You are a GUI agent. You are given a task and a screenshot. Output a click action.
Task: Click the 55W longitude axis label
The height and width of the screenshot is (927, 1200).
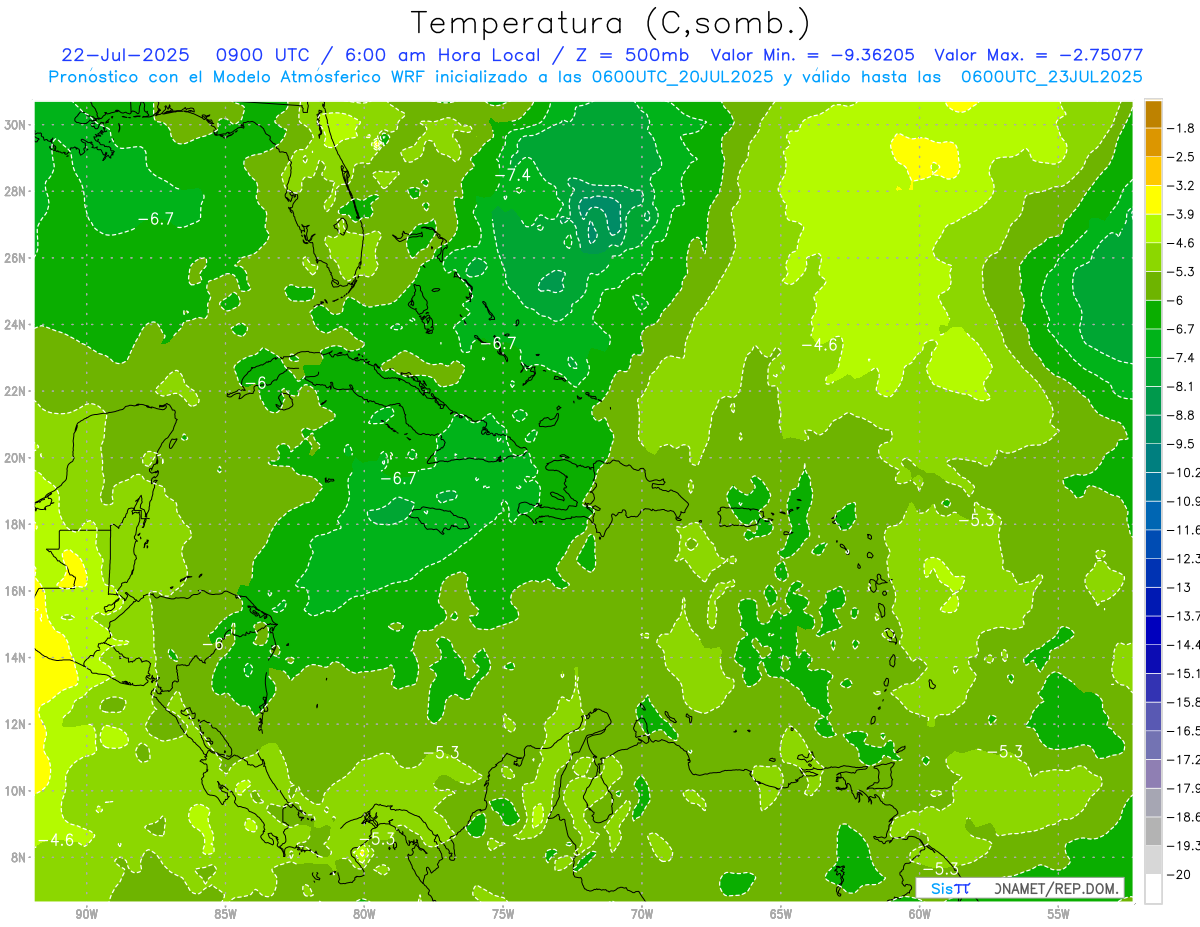pos(1059,914)
